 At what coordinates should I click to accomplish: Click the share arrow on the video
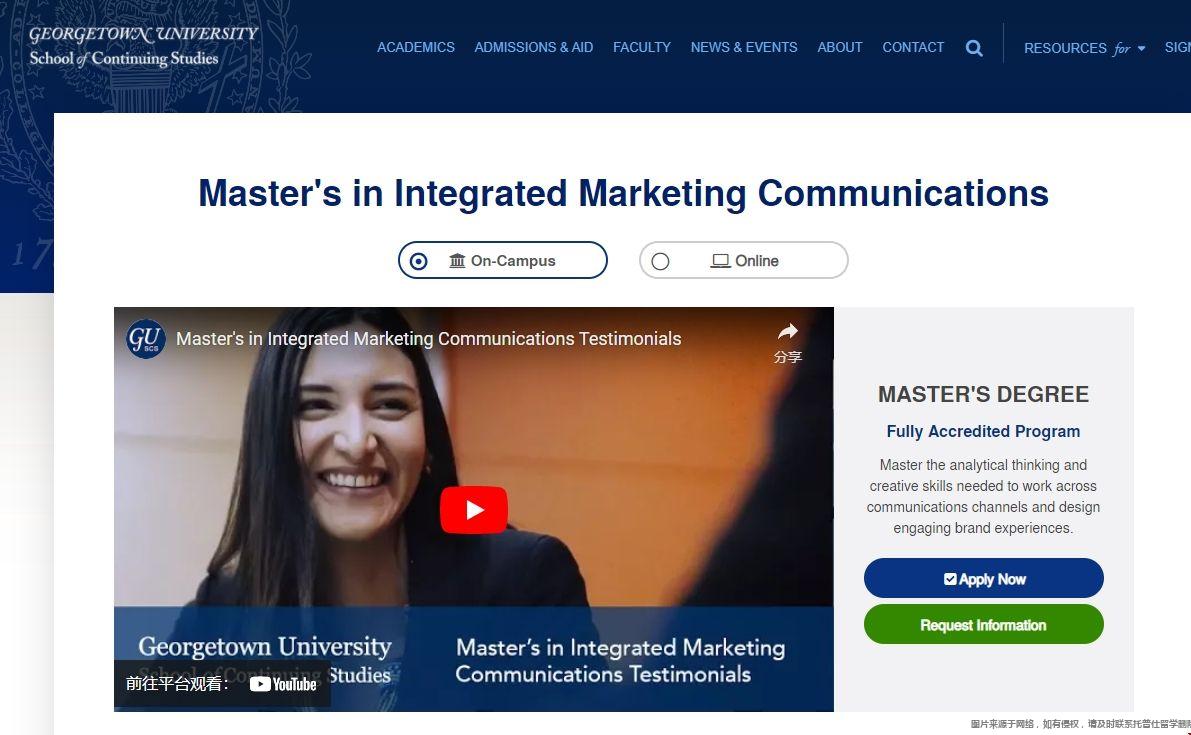coord(788,332)
